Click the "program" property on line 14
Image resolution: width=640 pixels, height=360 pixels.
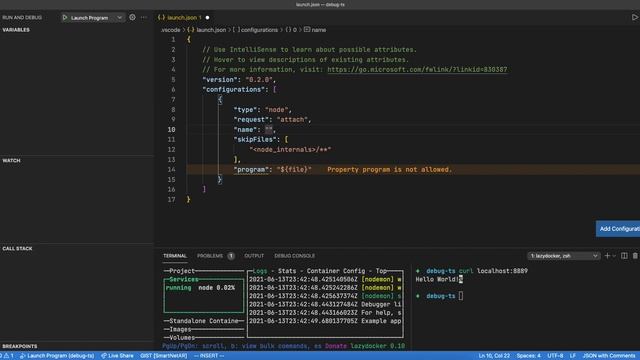click(251, 169)
